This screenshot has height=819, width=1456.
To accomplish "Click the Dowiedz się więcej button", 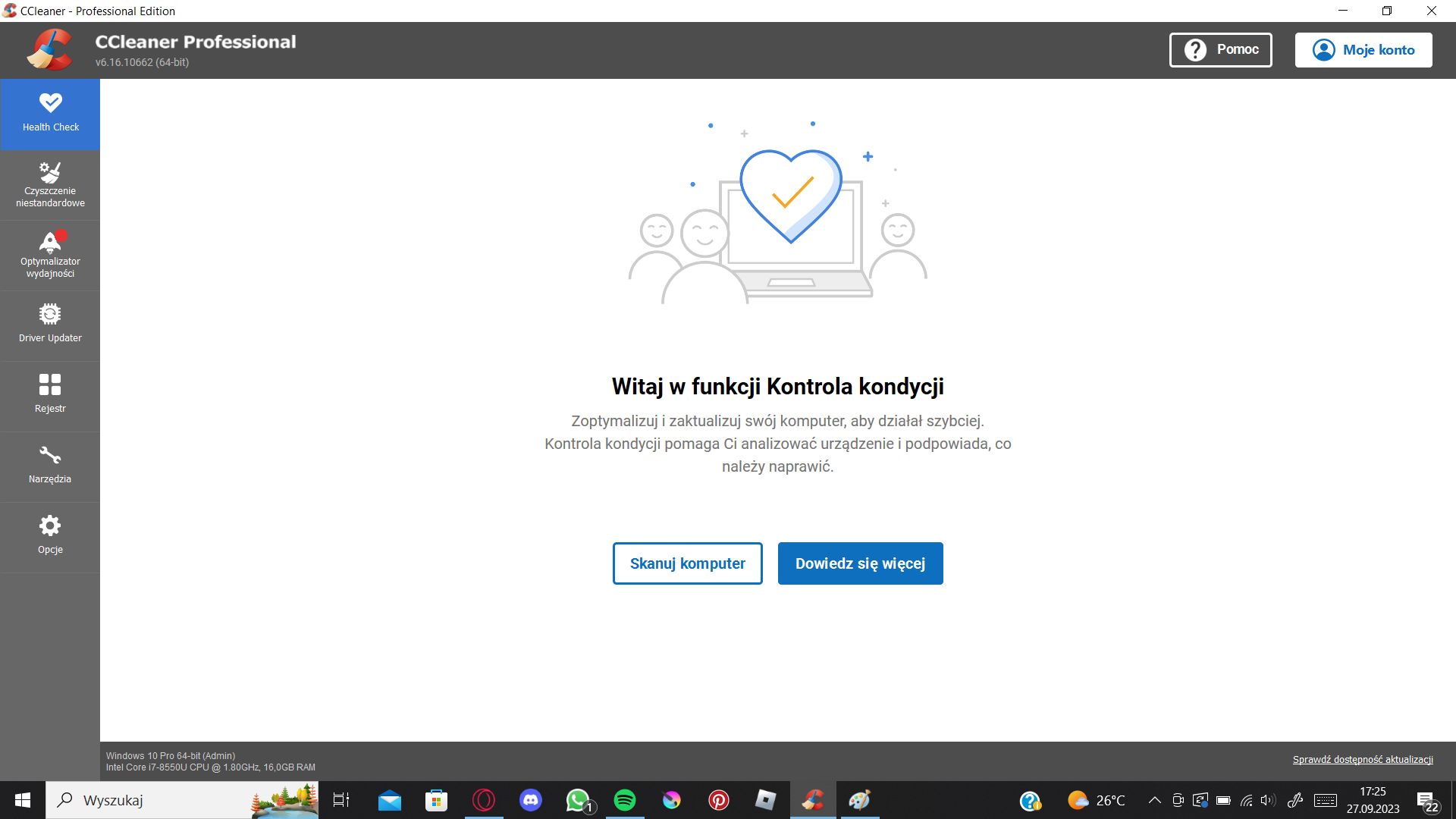I will (860, 563).
